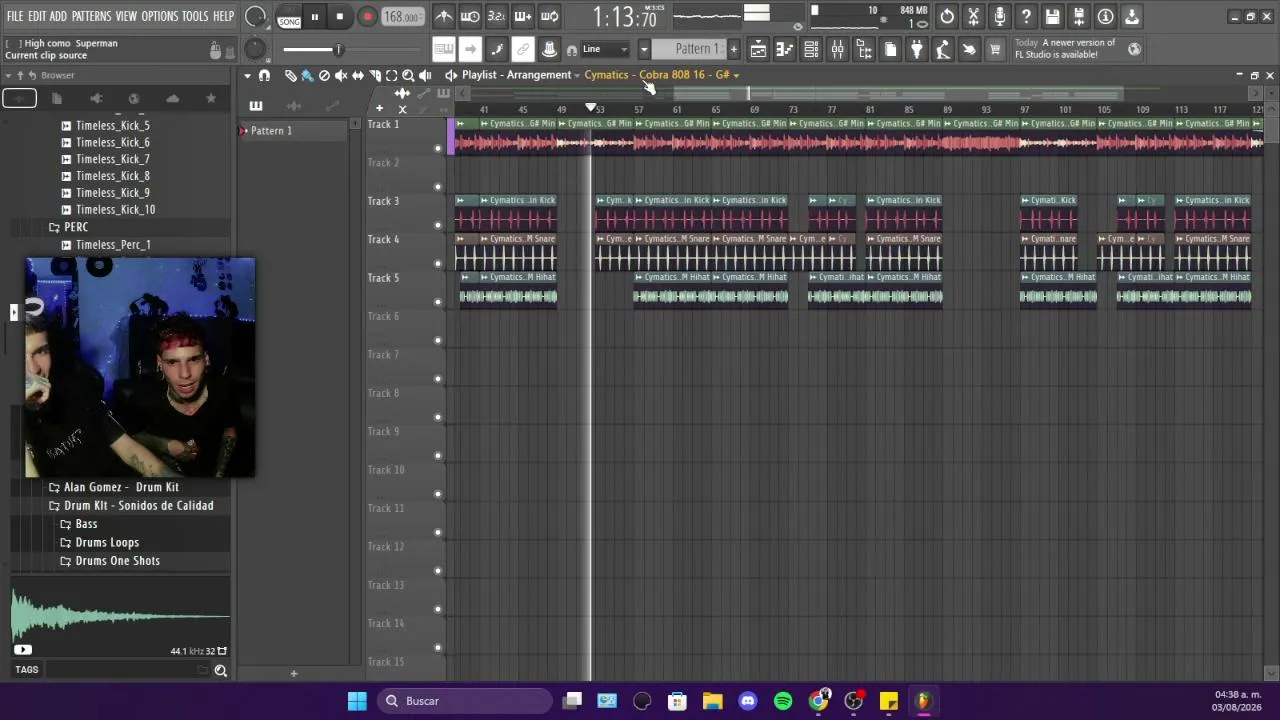1280x720 pixels.
Task: Open the Piano roll view icon
Action: [x=785, y=49]
